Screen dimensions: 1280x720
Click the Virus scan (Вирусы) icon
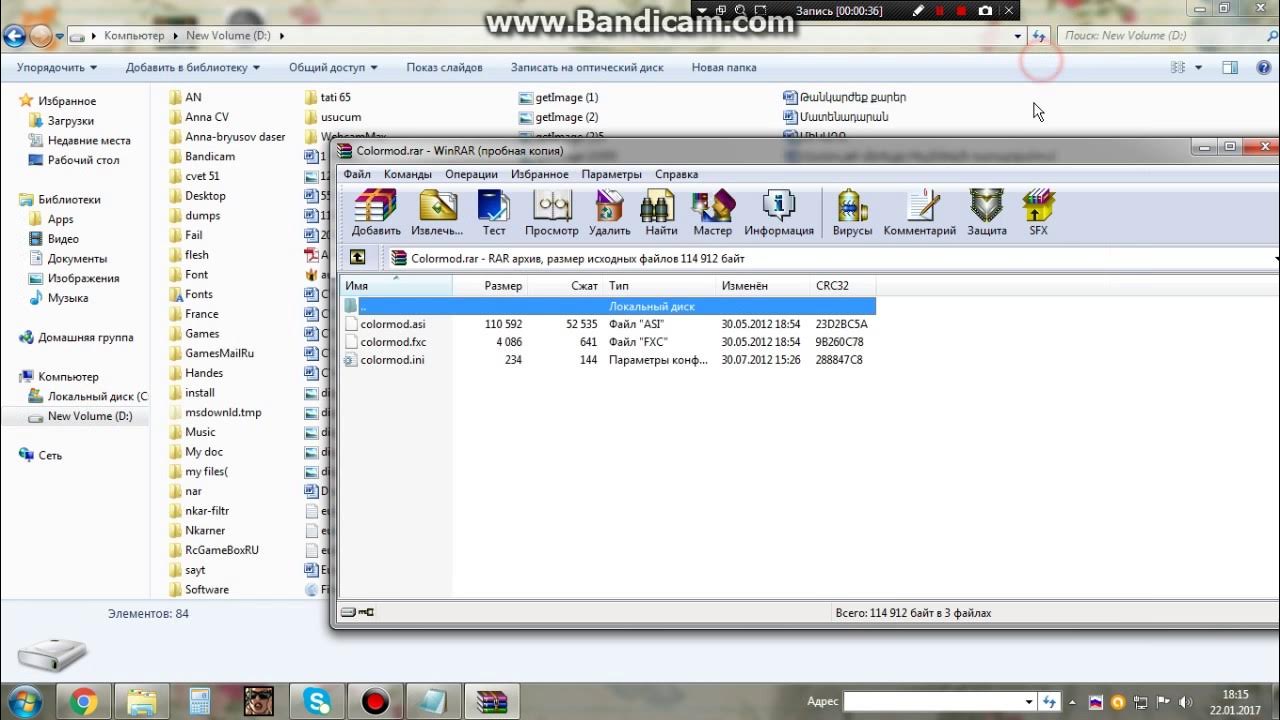point(852,213)
